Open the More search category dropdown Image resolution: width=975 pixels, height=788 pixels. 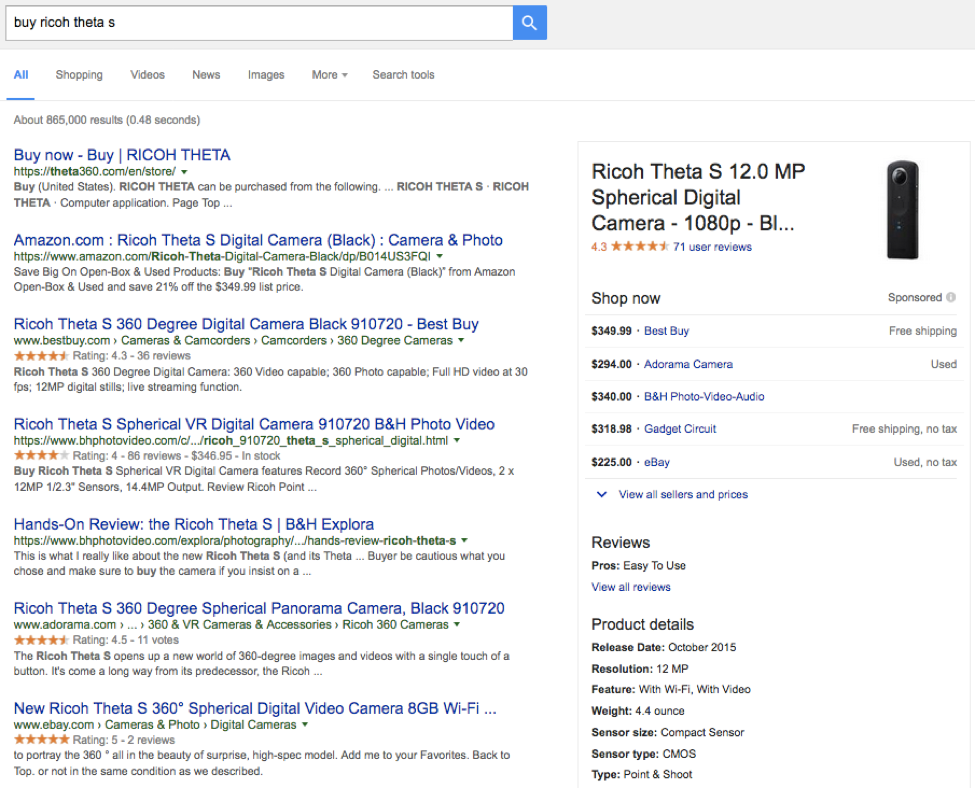329,75
